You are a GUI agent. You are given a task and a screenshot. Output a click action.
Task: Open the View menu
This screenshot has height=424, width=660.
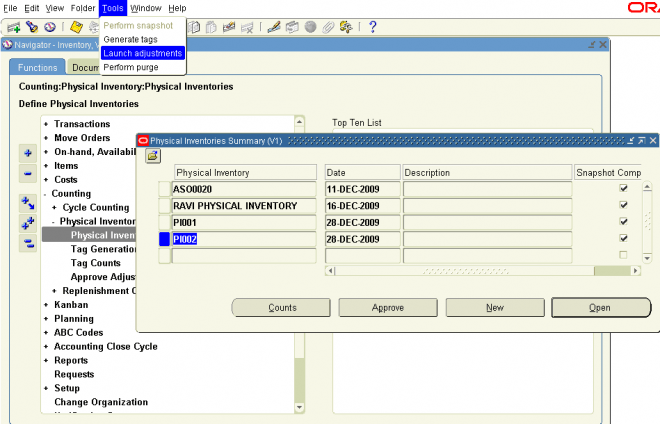pyautogui.click(x=55, y=8)
